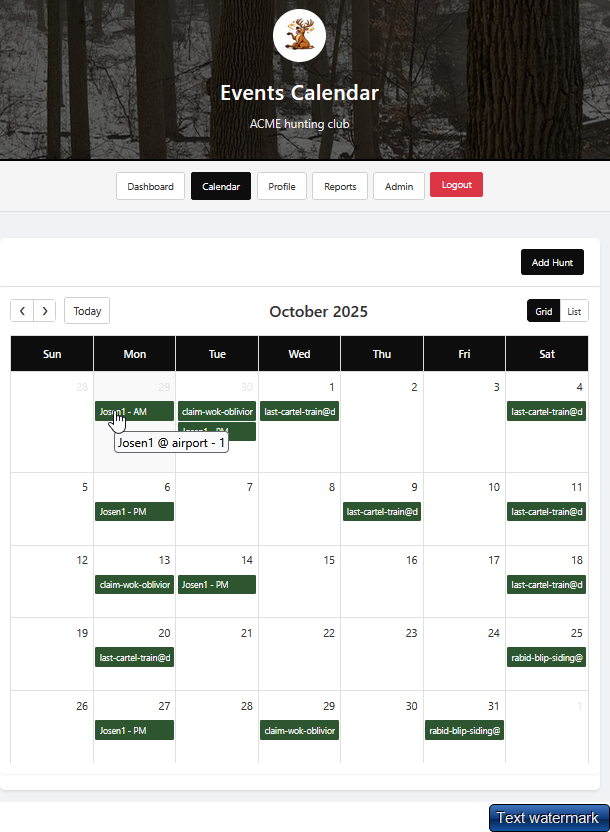Select day number 17

(494, 560)
